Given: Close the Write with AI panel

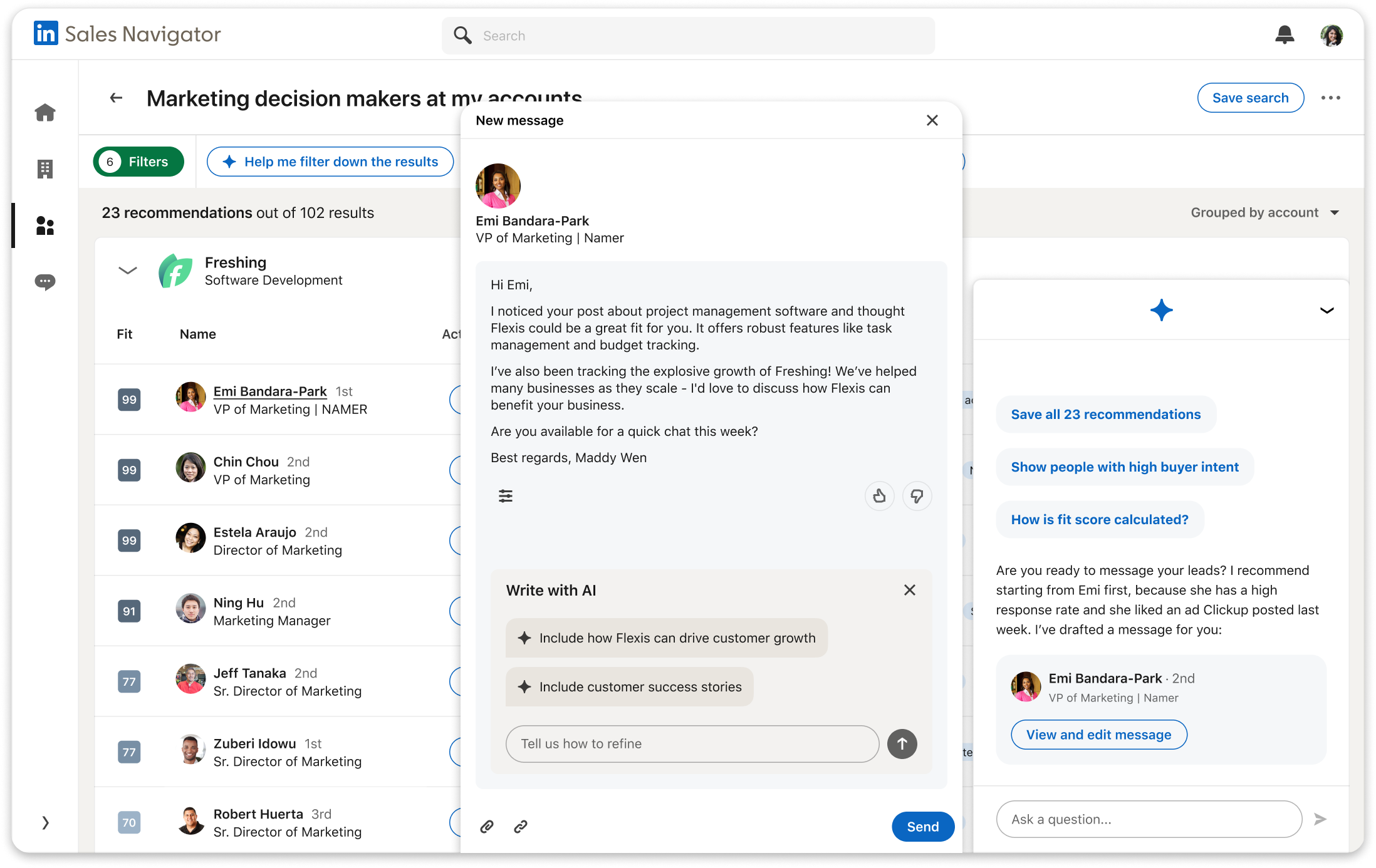Looking at the screenshot, I should click(x=909, y=590).
